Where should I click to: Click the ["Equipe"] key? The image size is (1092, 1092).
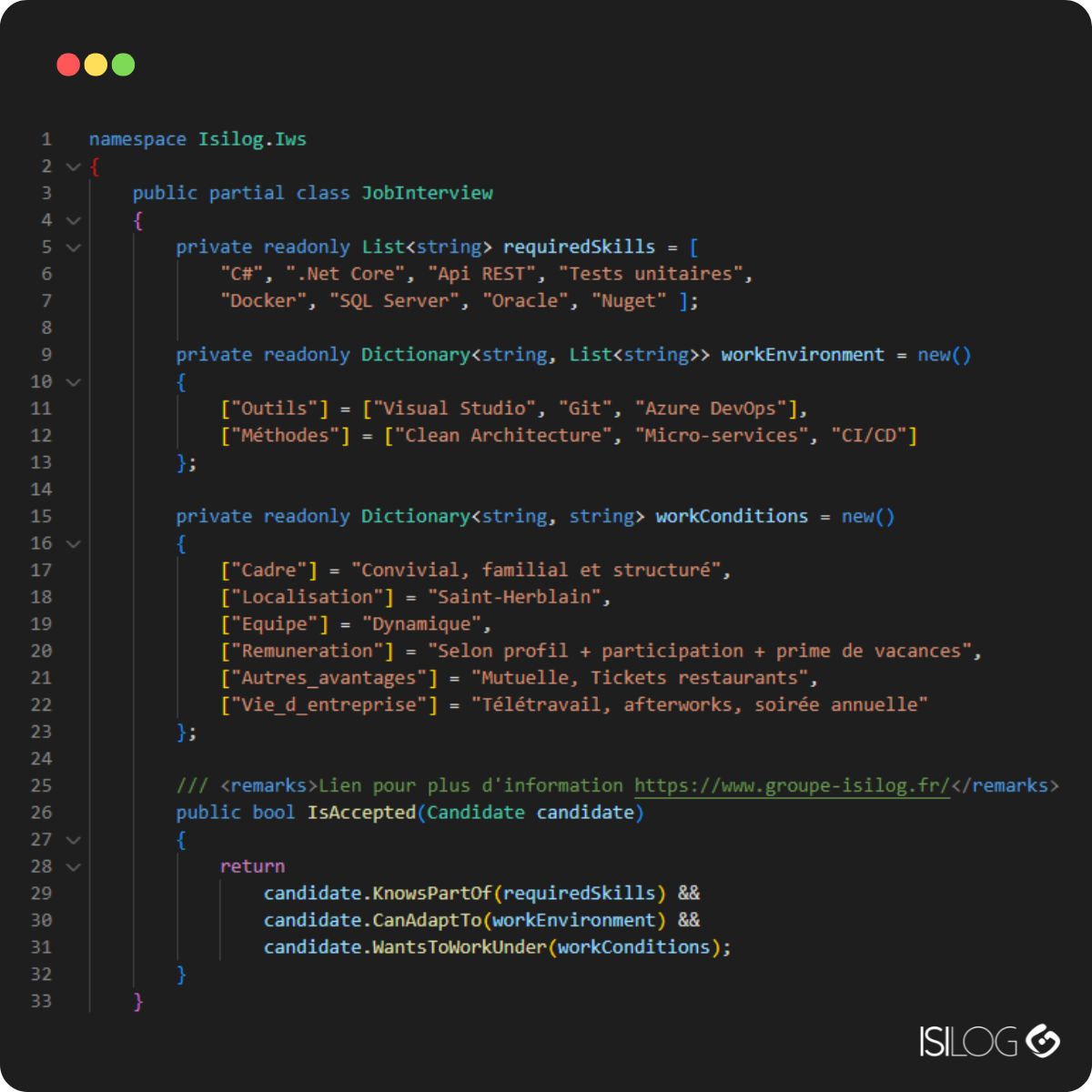click(x=274, y=623)
